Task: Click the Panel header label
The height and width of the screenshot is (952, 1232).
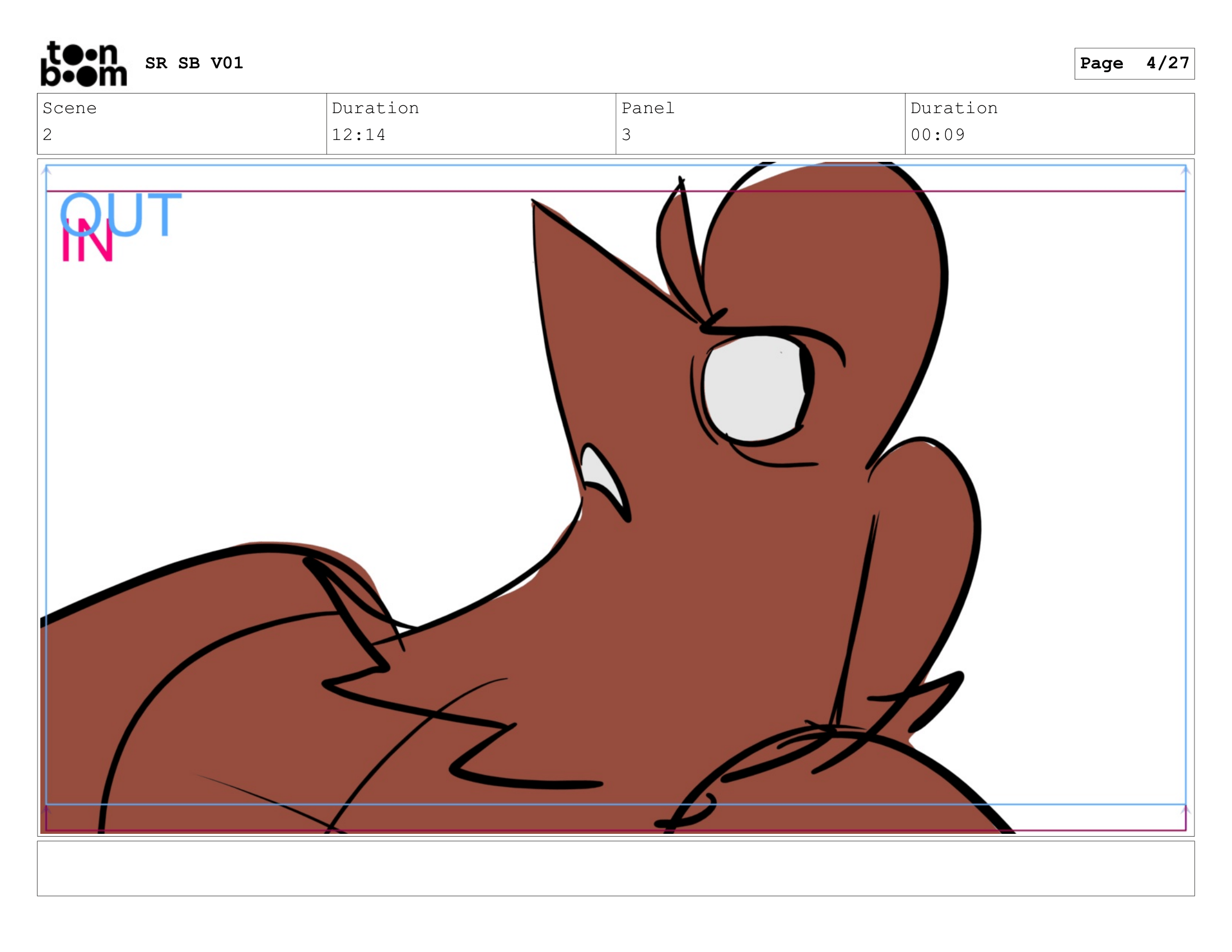Action: click(x=647, y=108)
